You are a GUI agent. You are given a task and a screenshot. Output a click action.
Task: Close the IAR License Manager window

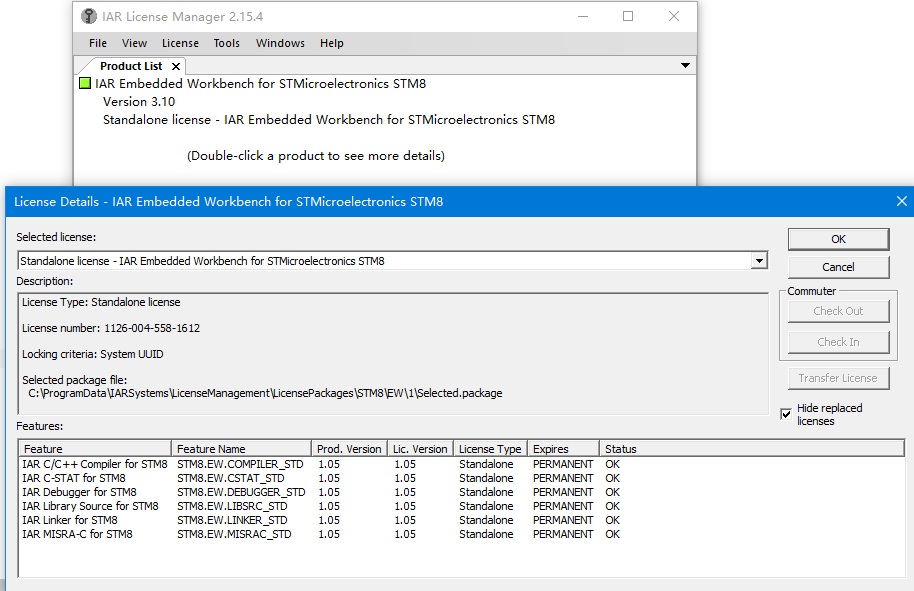tap(674, 16)
